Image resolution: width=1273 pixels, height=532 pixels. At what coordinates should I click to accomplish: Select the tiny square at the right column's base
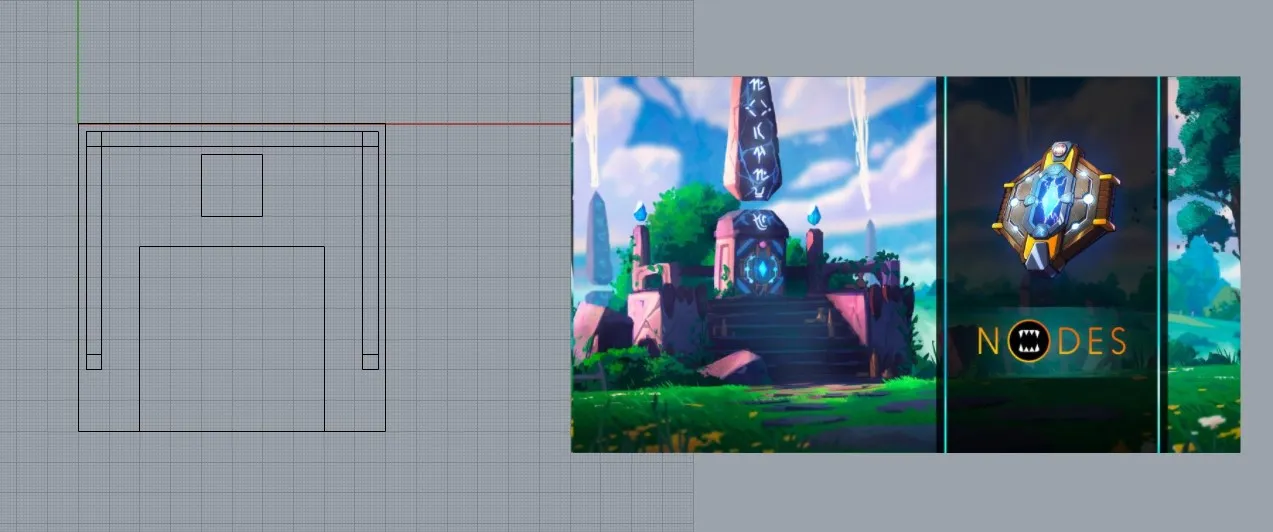[370, 362]
